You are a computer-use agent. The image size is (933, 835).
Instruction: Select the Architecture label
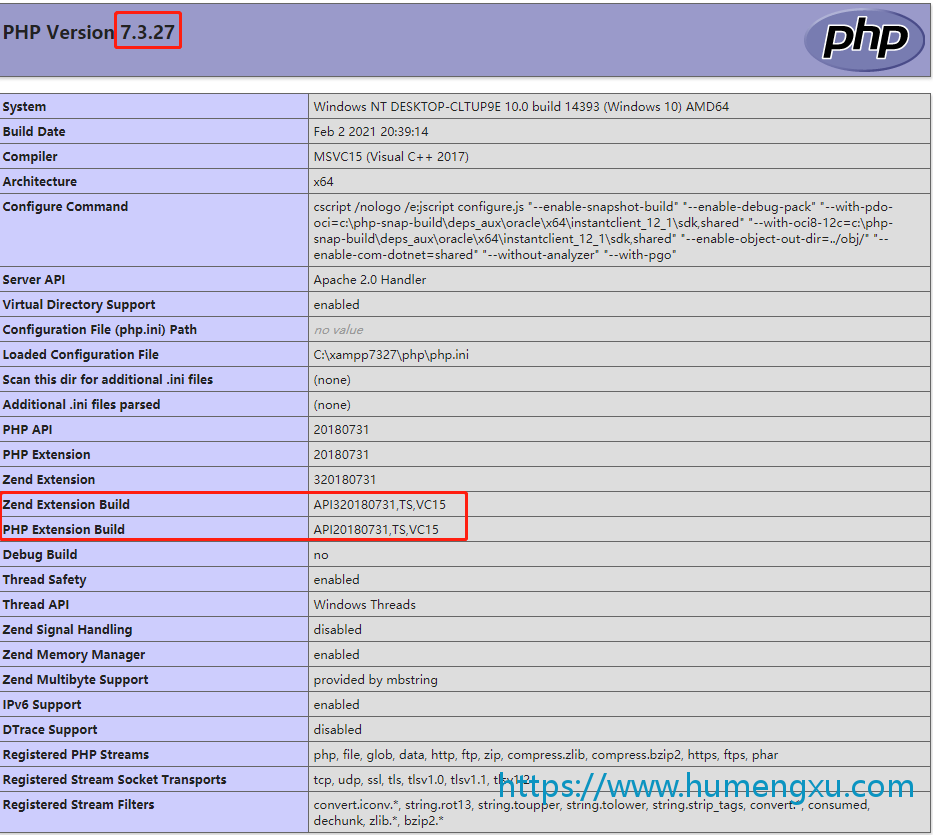click(x=40, y=182)
